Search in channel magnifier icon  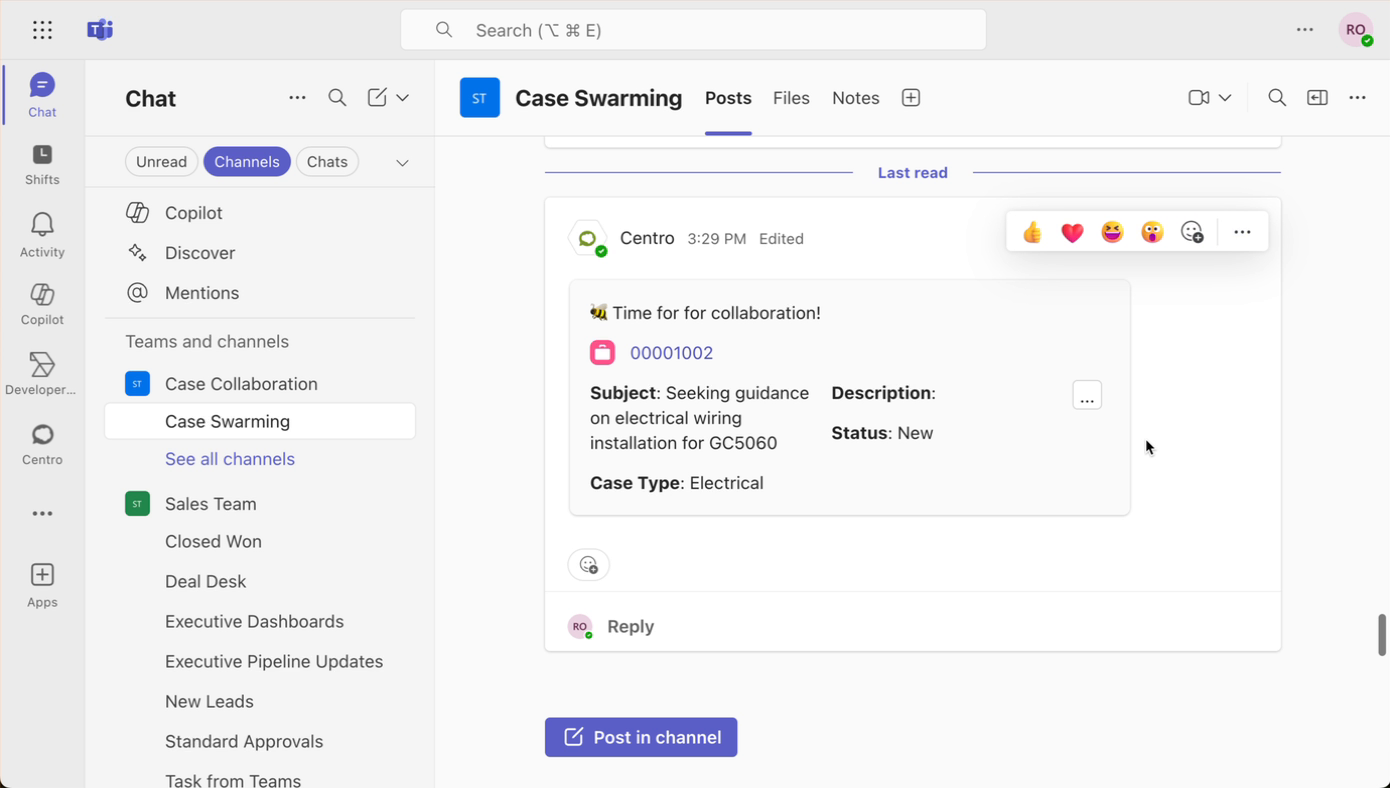pyautogui.click(x=1277, y=98)
